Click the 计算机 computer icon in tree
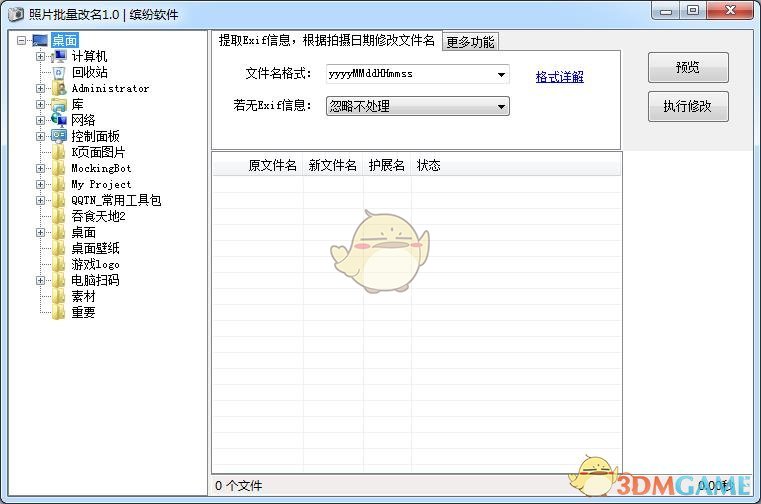 pos(59,57)
